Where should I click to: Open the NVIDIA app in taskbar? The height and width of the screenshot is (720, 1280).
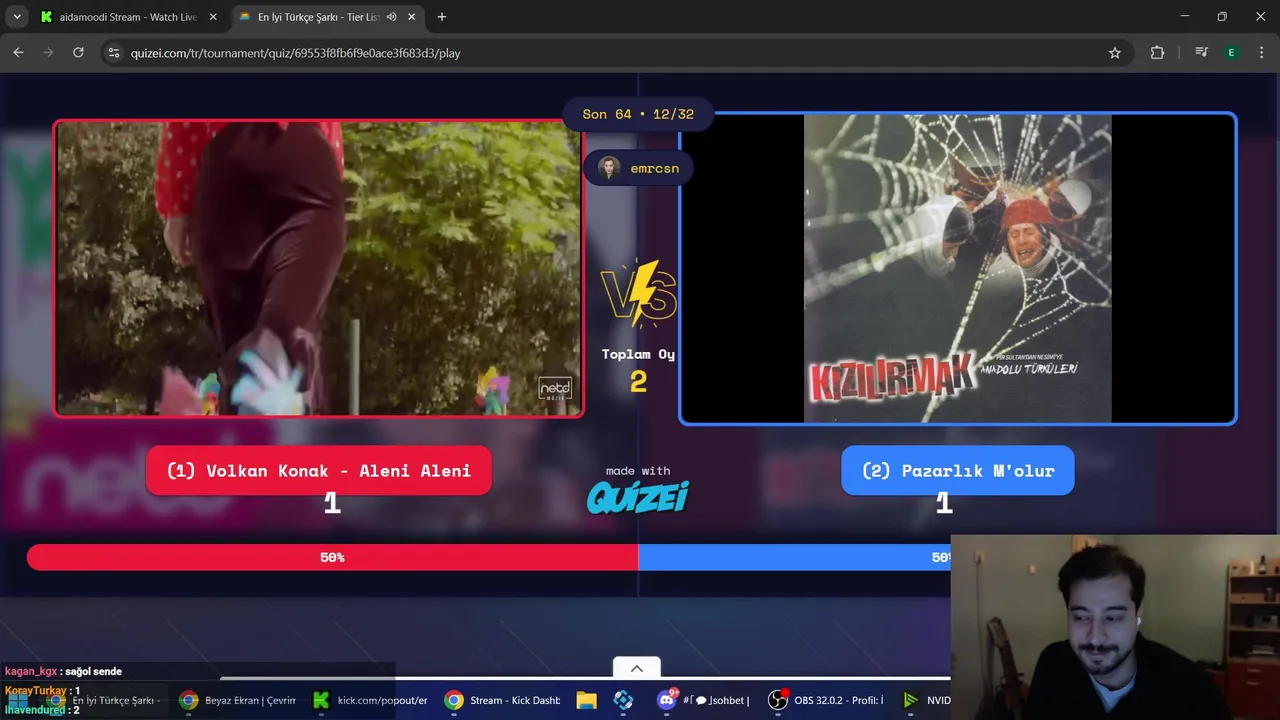pos(925,700)
